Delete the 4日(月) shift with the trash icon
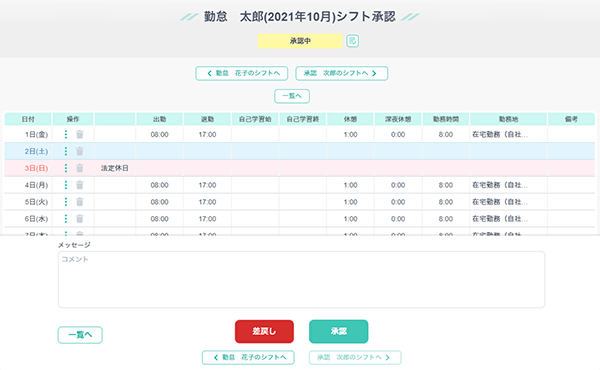The image size is (600, 370). (x=80, y=185)
